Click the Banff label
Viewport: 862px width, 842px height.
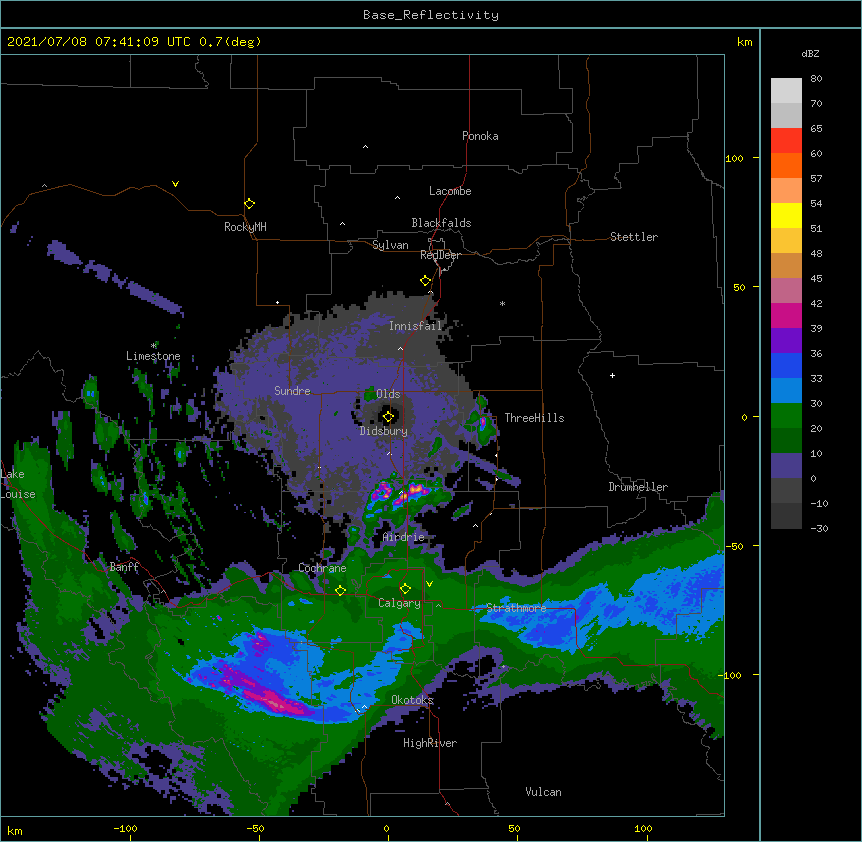point(124,567)
